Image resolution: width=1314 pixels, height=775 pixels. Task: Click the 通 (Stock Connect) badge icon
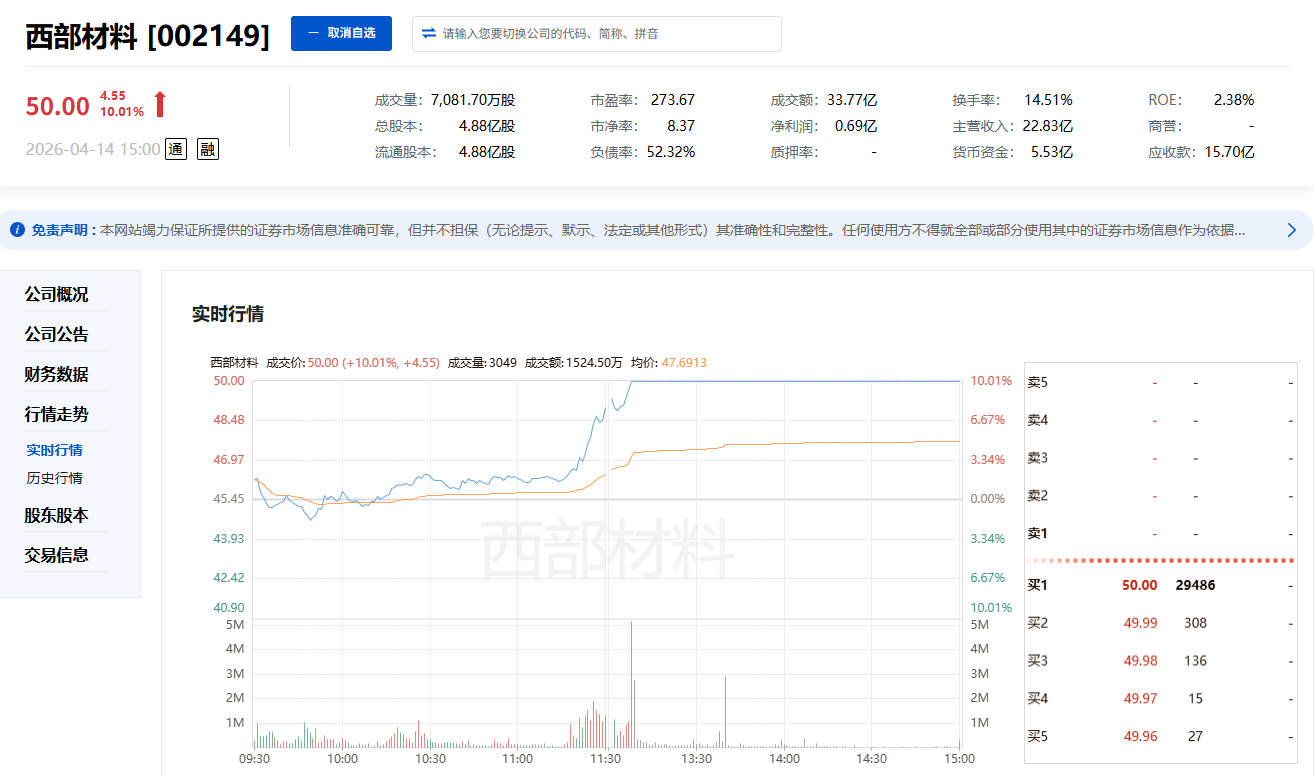coord(175,149)
